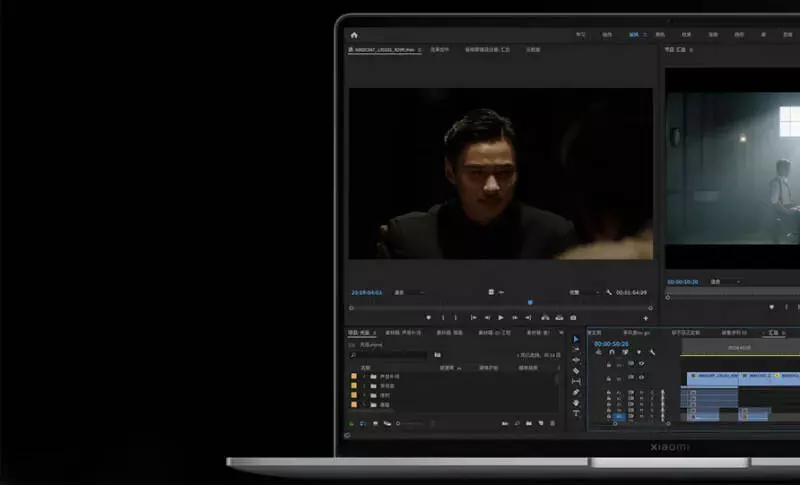Open Program monitor tab panel menu
The height and width of the screenshot is (485, 800).
[691, 50]
